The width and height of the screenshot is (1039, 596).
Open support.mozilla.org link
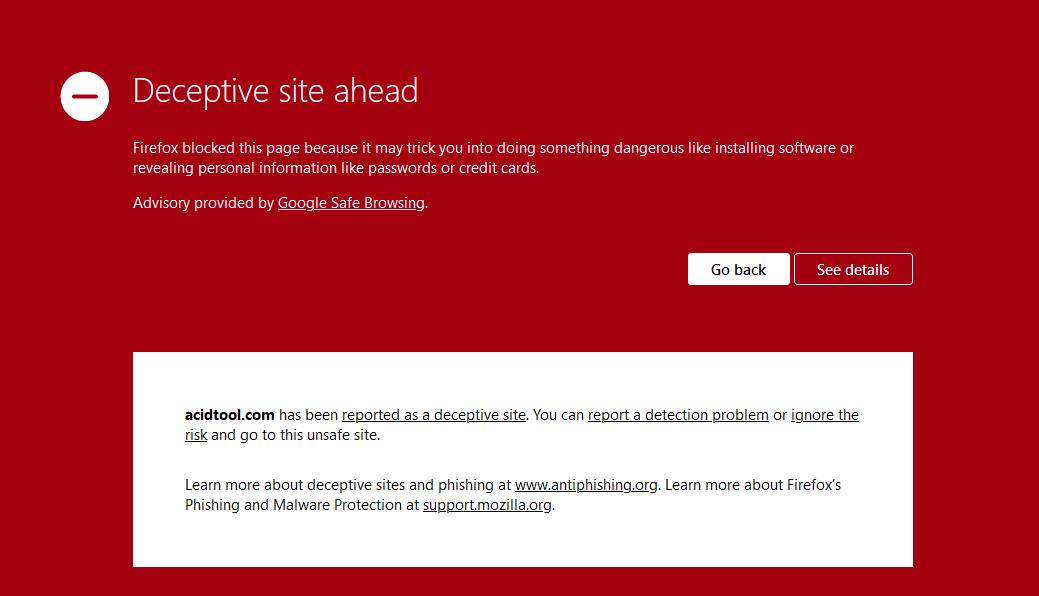tap(487, 505)
